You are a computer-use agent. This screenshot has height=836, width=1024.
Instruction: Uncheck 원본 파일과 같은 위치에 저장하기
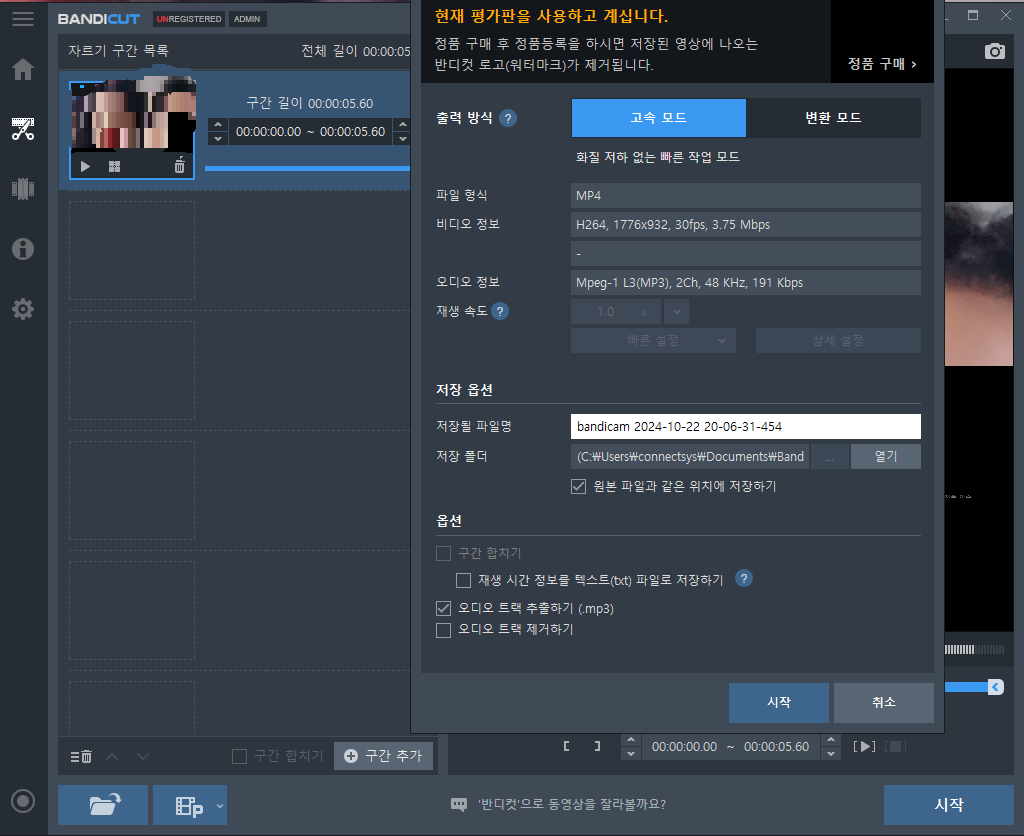point(578,487)
